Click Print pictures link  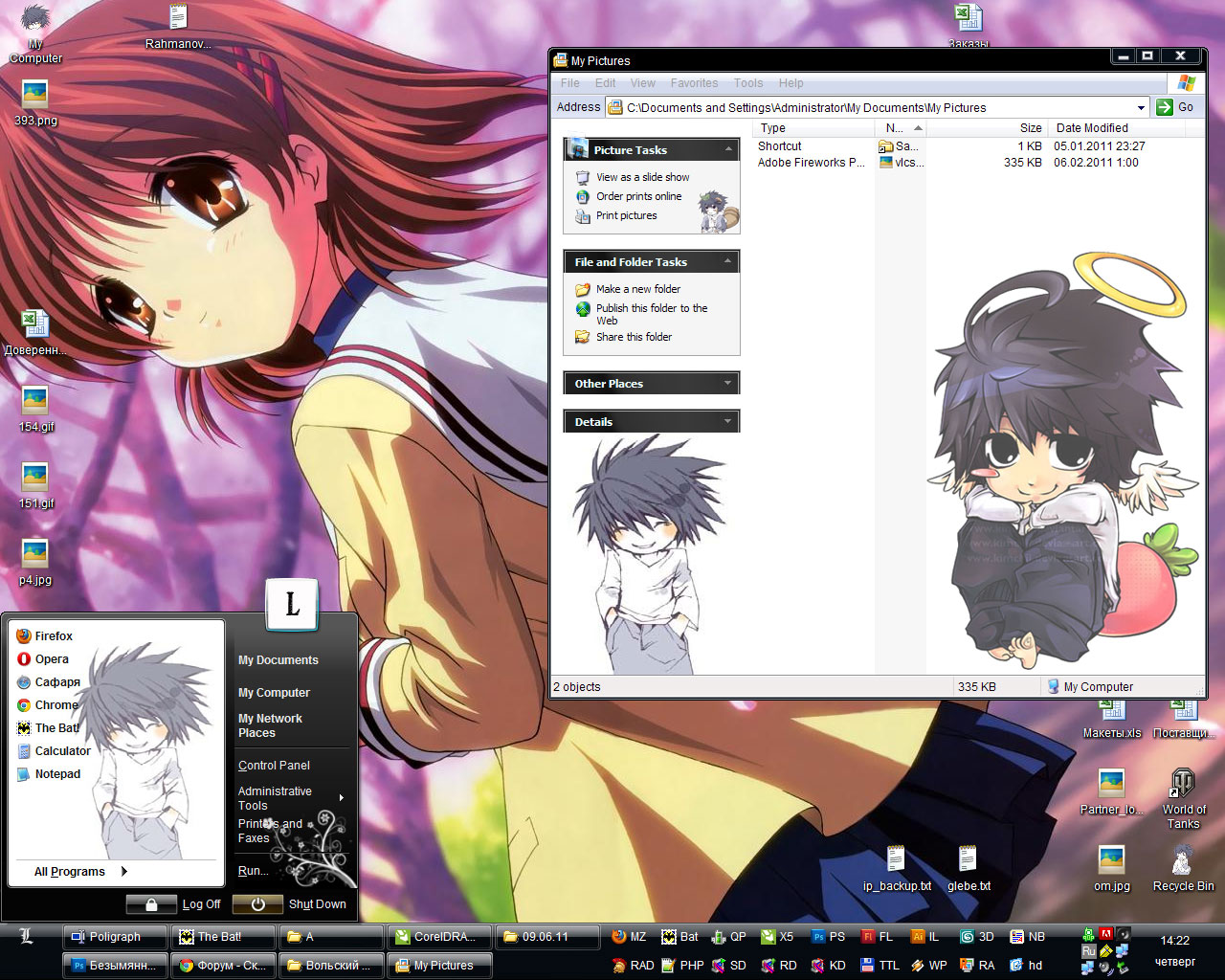coord(626,215)
